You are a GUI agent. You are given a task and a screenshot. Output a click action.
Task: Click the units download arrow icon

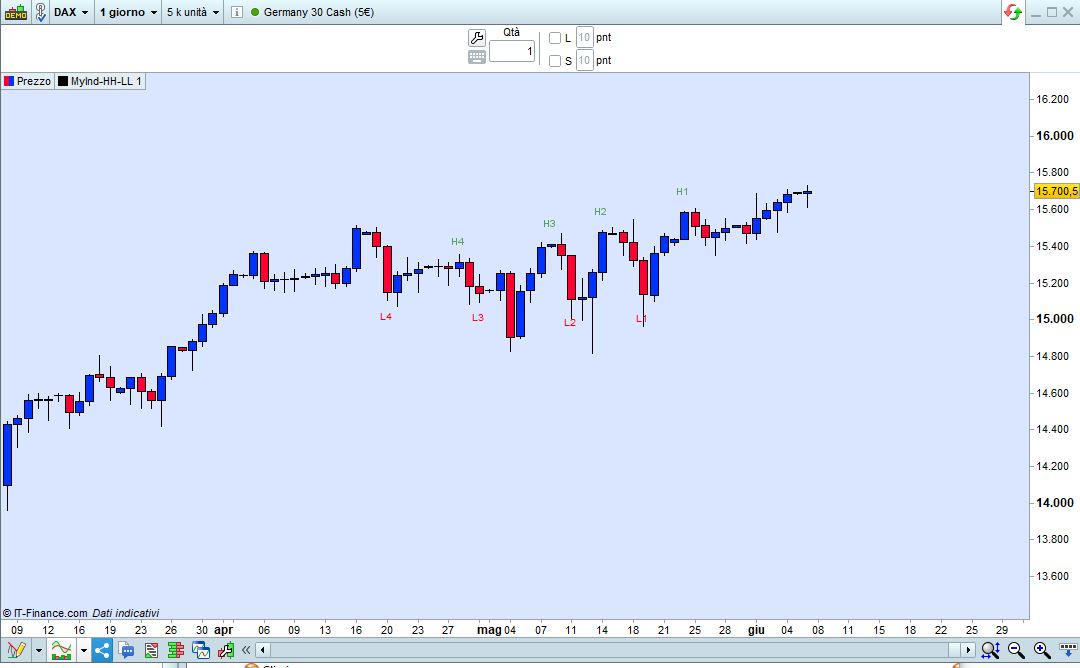click(x=1068, y=649)
